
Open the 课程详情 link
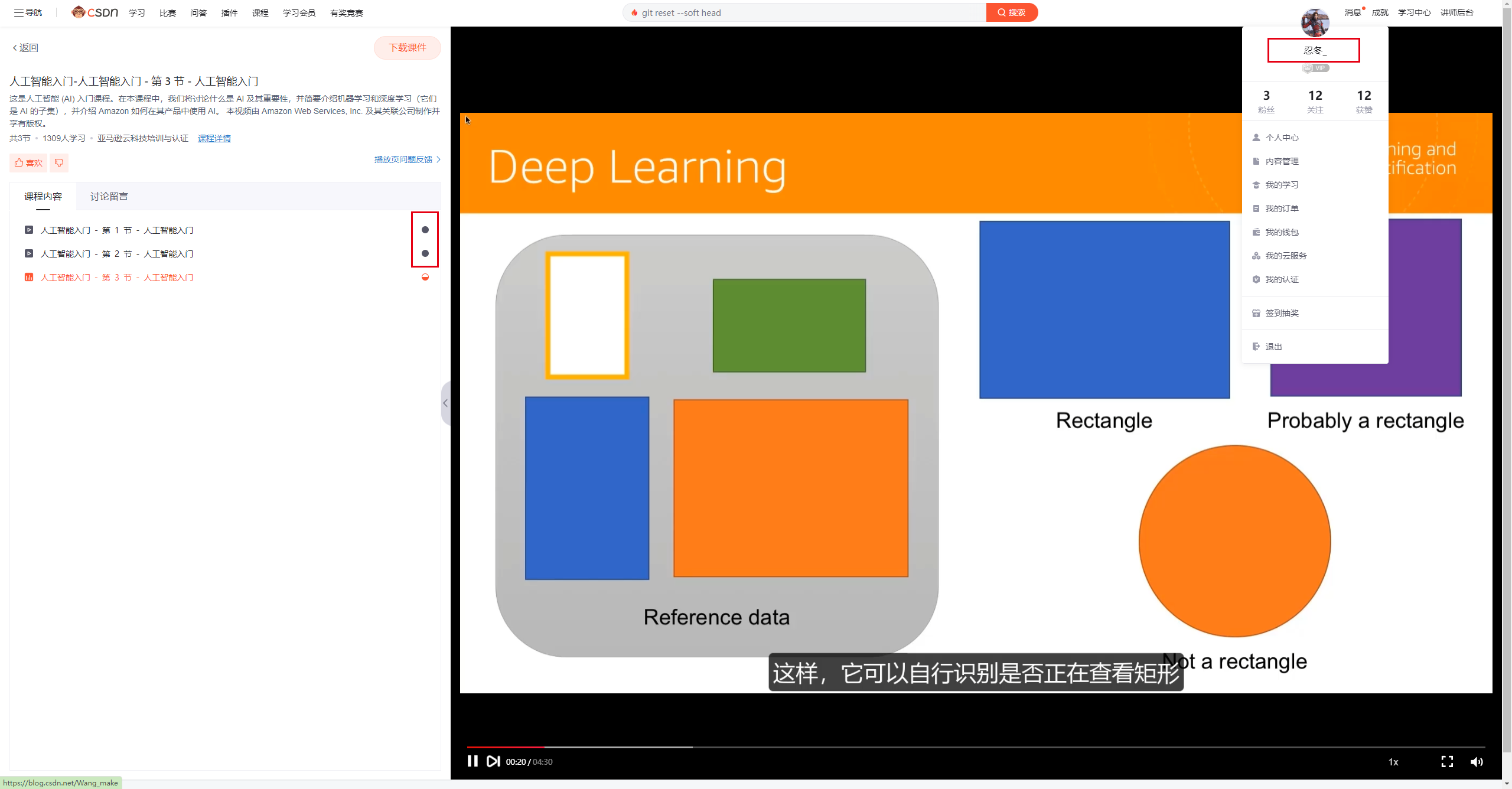214,138
